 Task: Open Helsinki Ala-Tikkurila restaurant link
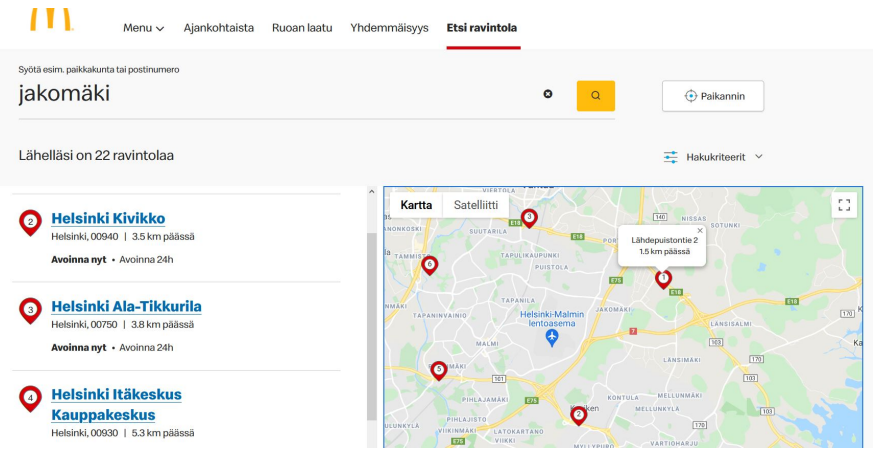[x=126, y=306]
